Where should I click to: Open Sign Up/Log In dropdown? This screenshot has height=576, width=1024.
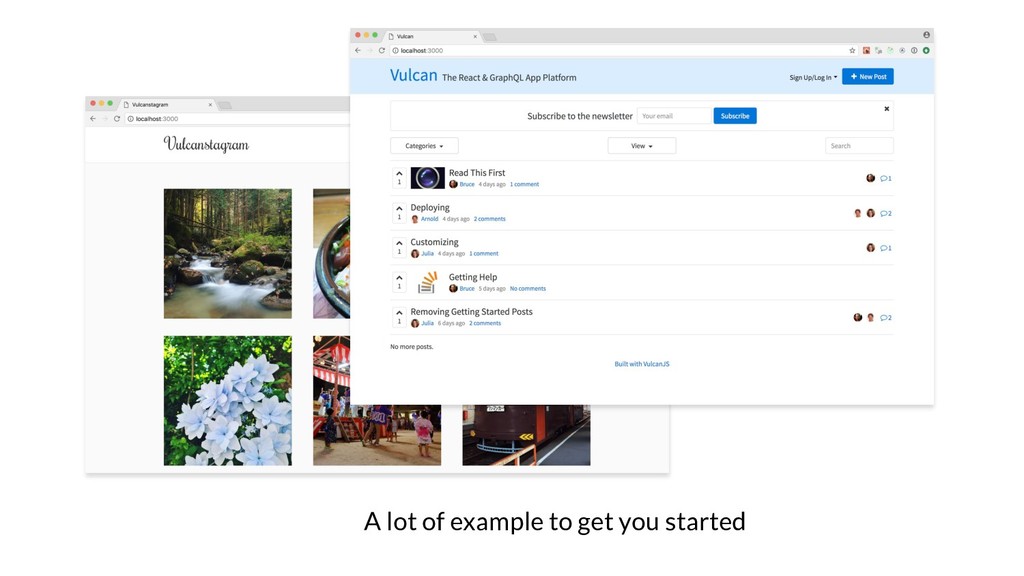coord(813,77)
